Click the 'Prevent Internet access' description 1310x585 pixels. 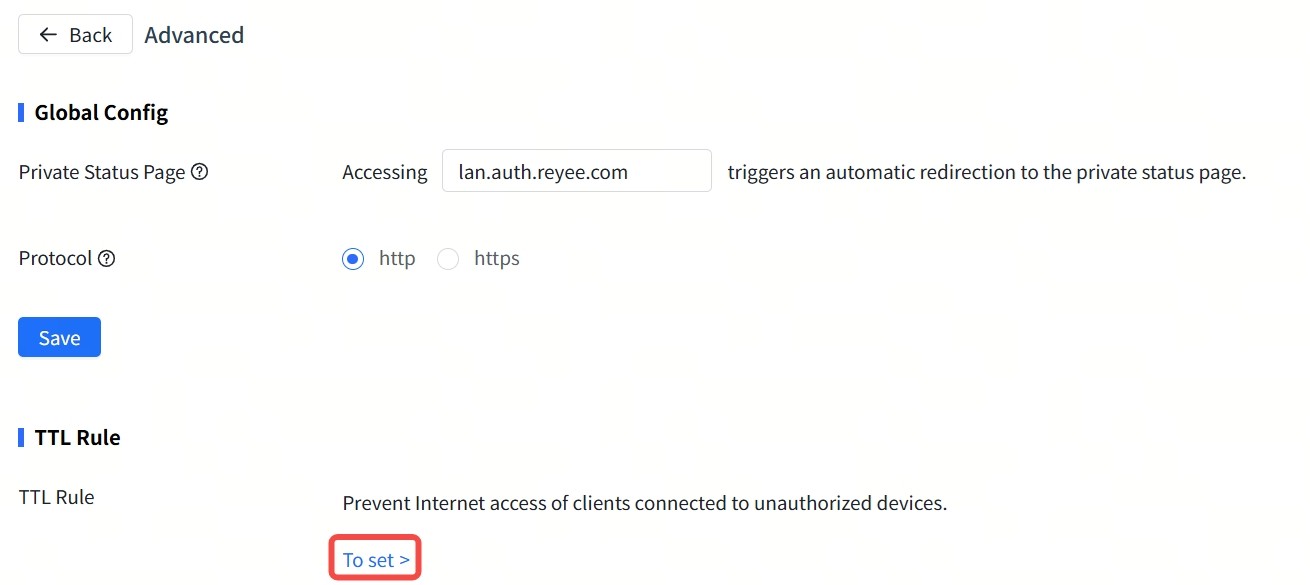pyautogui.click(x=644, y=503)
